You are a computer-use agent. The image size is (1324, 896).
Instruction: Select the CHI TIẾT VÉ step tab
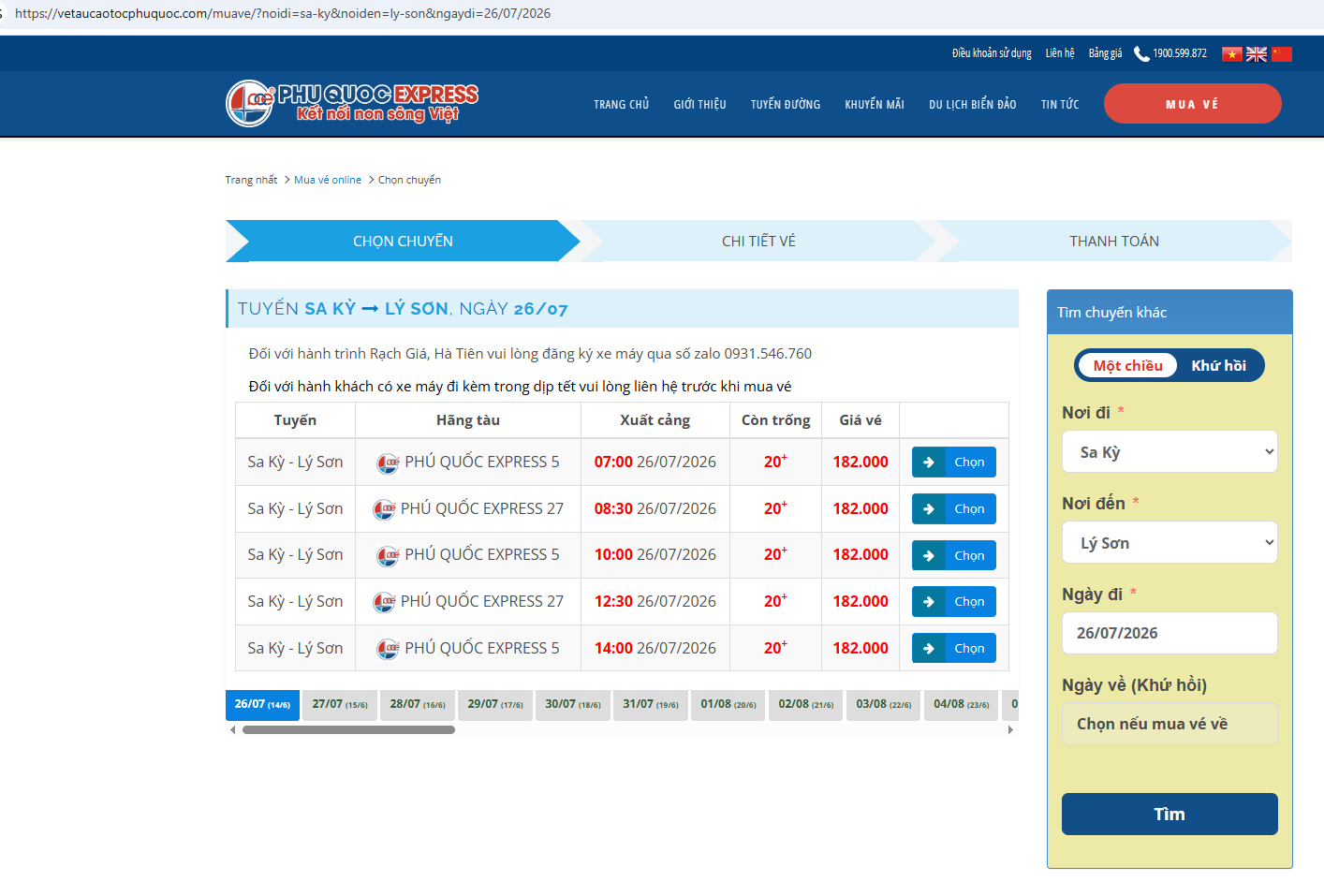pyautogui.click(x=758, y=241)
